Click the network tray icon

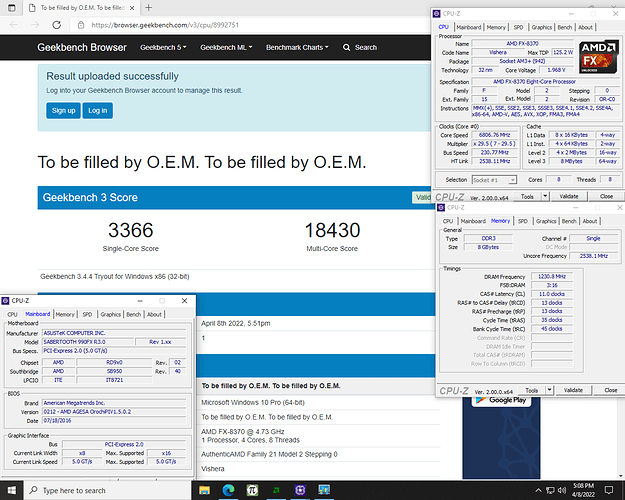click(550, 490)
